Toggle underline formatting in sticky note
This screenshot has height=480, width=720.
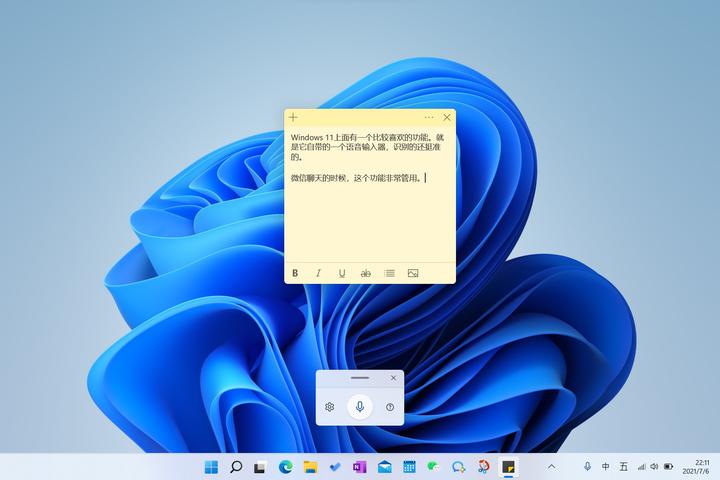coord(342,273)
